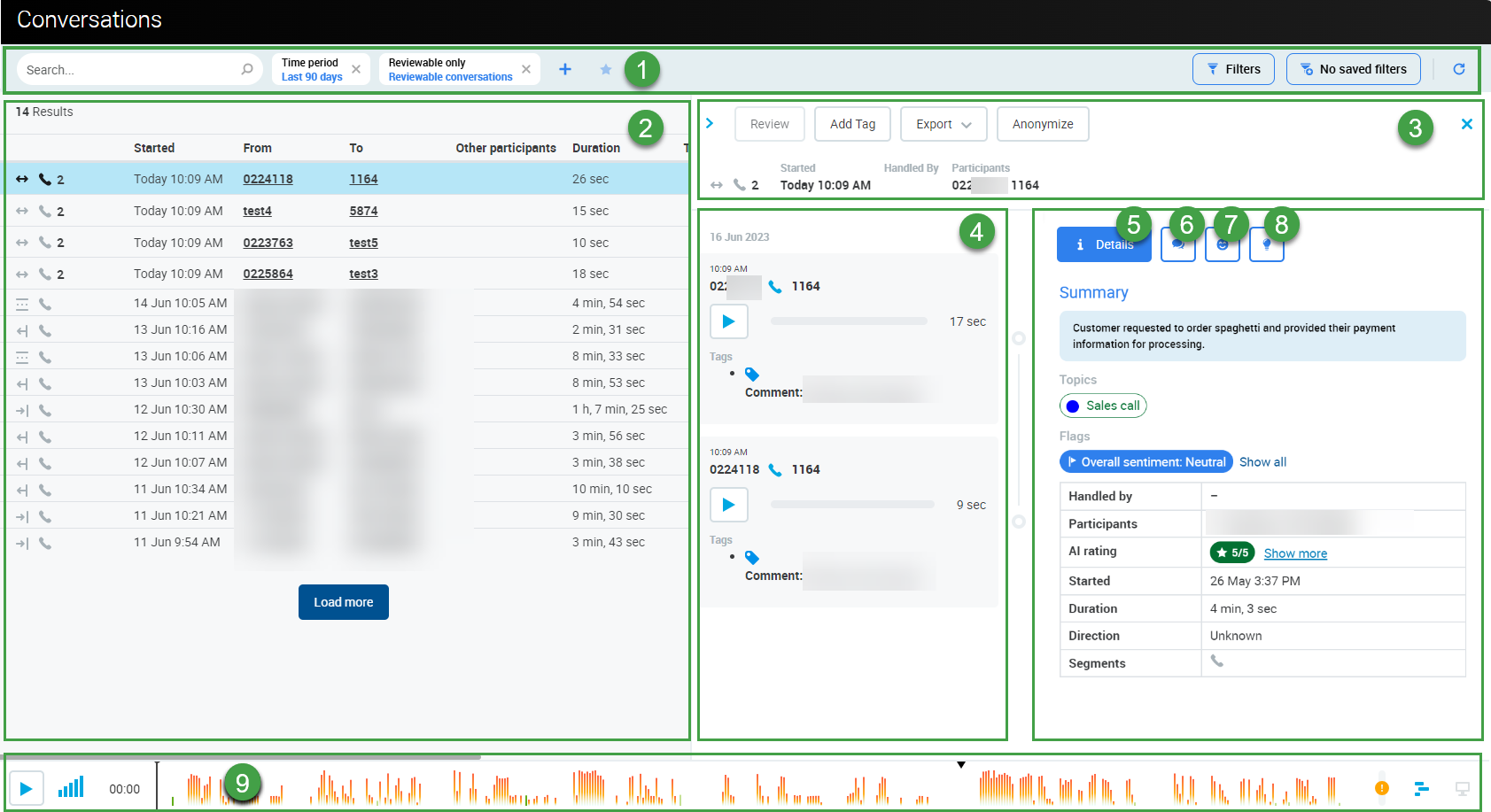
Task: Open the No saved filters dropdown
Action: click(1353, 69)
